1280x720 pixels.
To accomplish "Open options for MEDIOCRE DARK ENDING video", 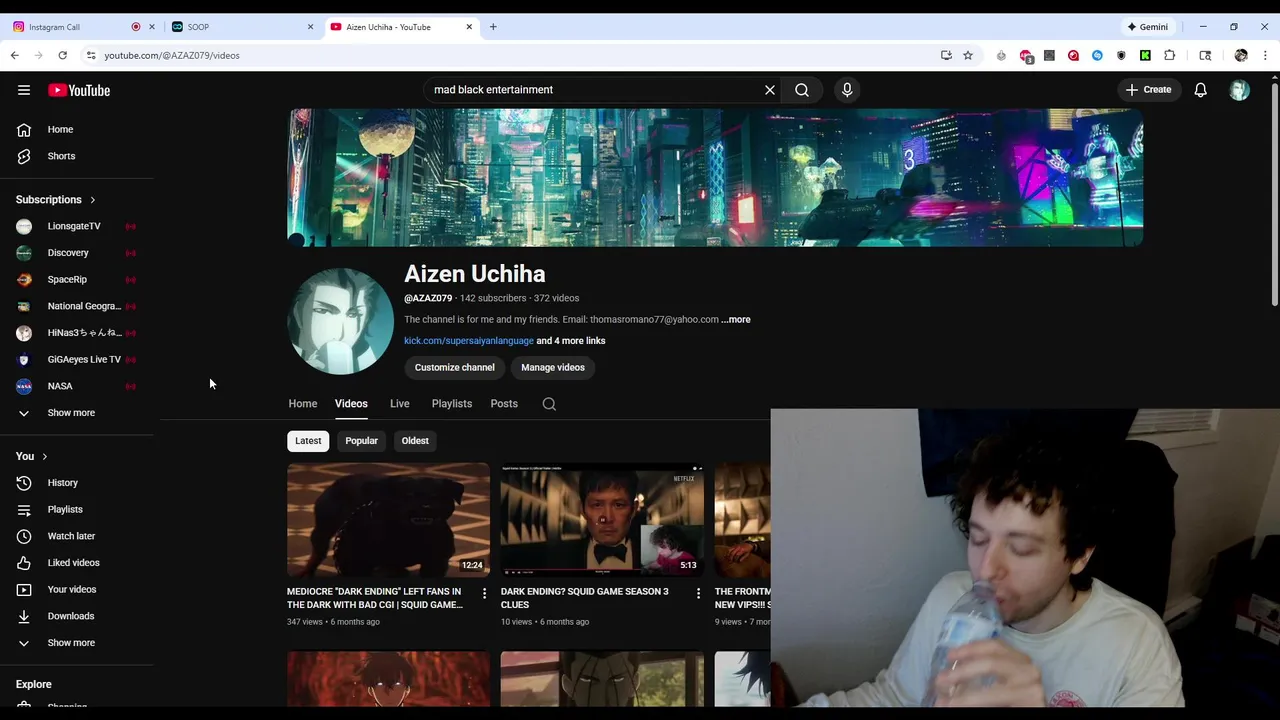I will pyautogui.click(x=484, y=593).
